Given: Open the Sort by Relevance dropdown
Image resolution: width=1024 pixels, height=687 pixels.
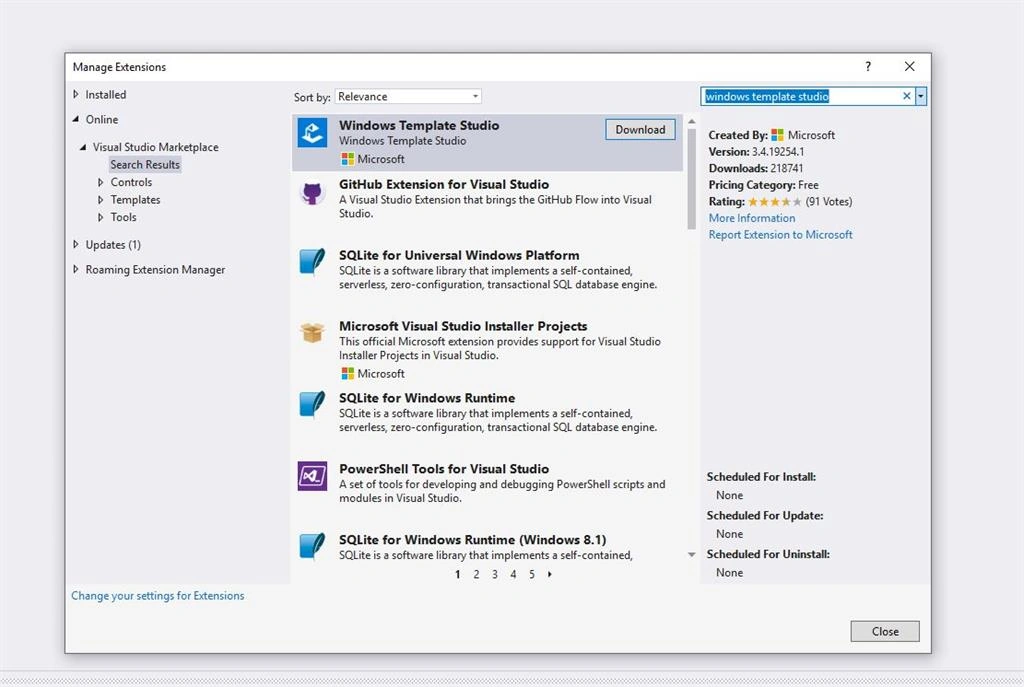Looking at the screenshot, I should [x=408, y=97].
